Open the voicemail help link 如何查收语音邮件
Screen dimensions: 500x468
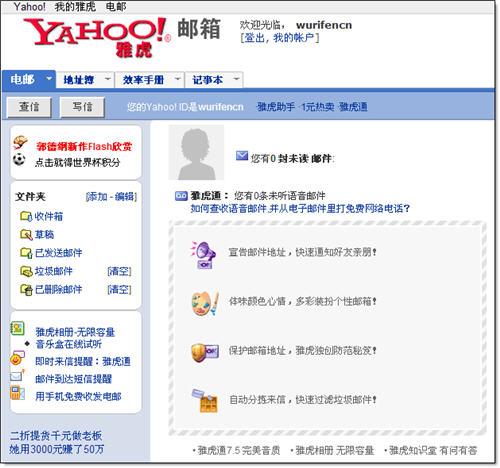300,209
